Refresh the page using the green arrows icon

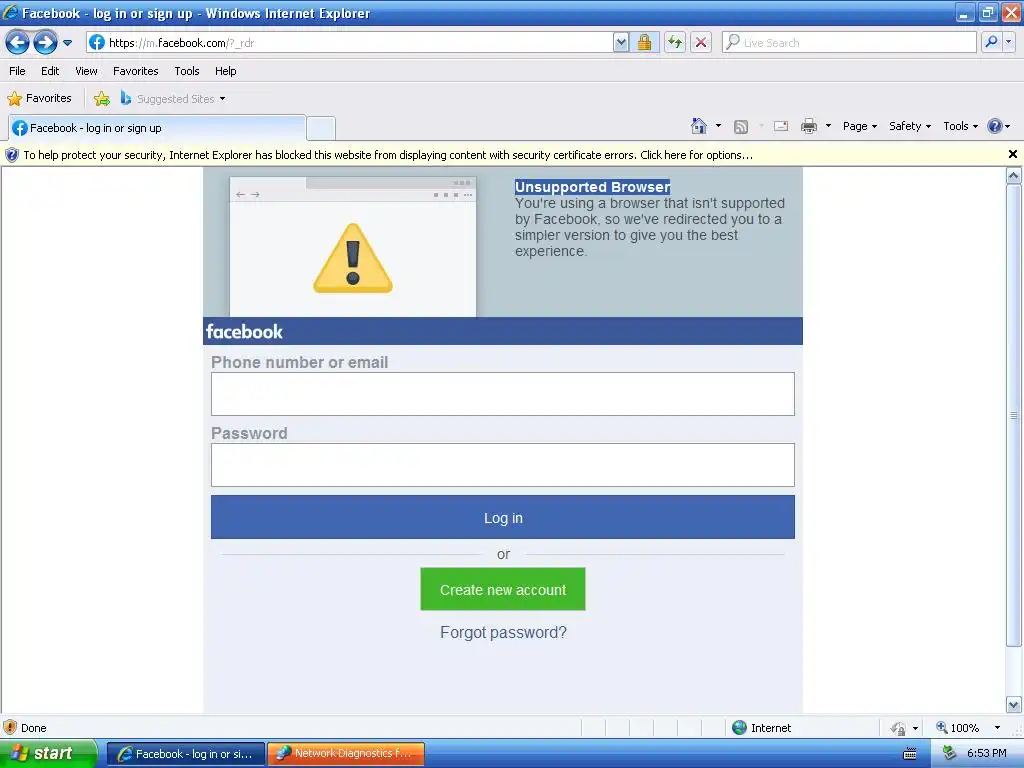click(x=675, y=43)
